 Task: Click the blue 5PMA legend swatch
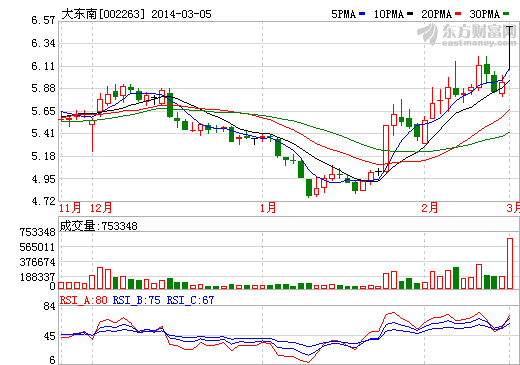(x=362, y=14)
